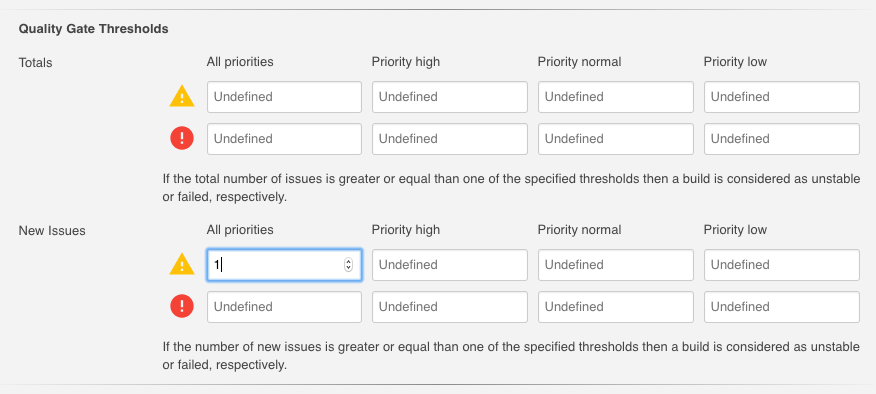Click the red error icon under Totals
The width and height of the screenshot is (876, 394).
182,139
